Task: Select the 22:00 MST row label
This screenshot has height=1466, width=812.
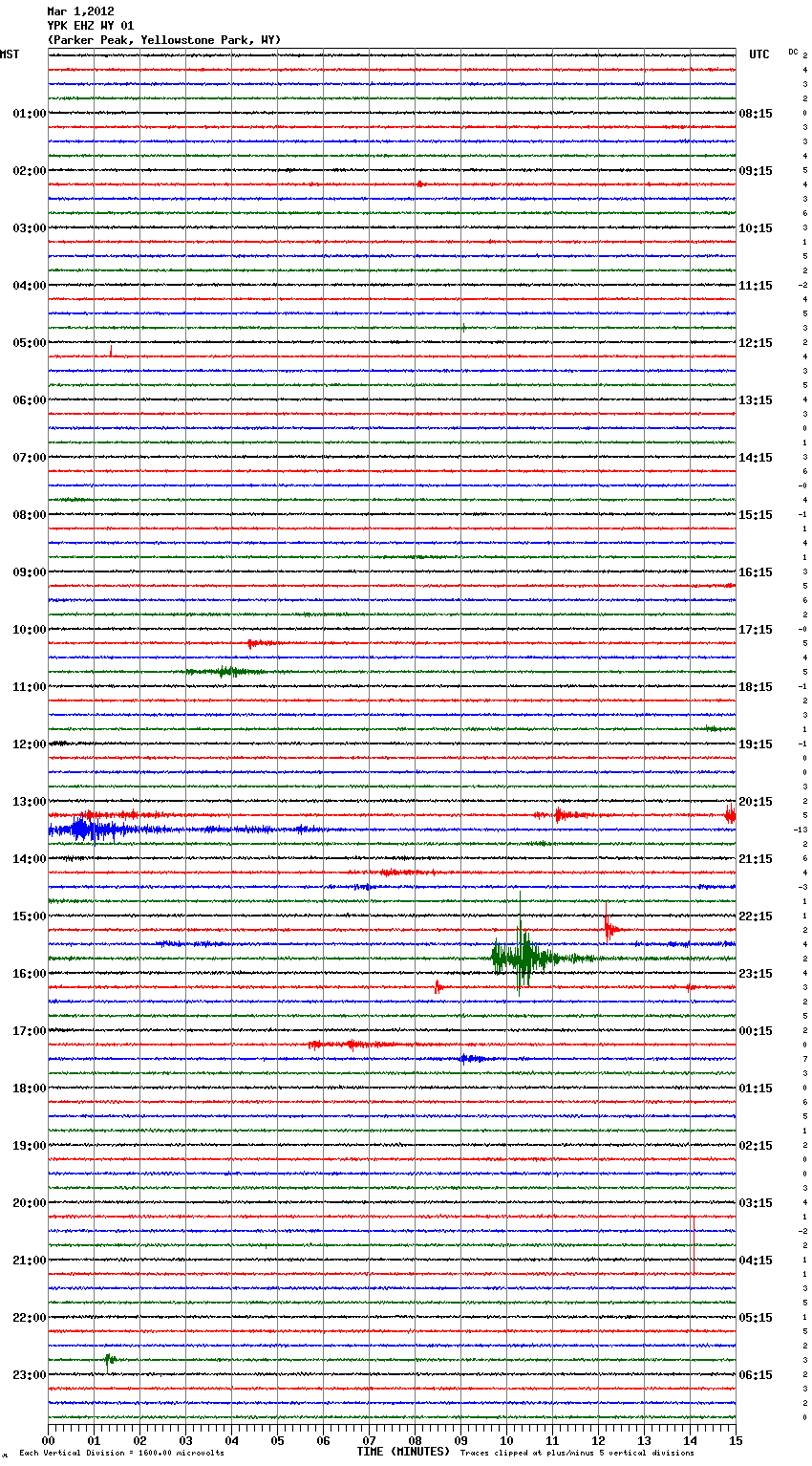Action: 30,1318
